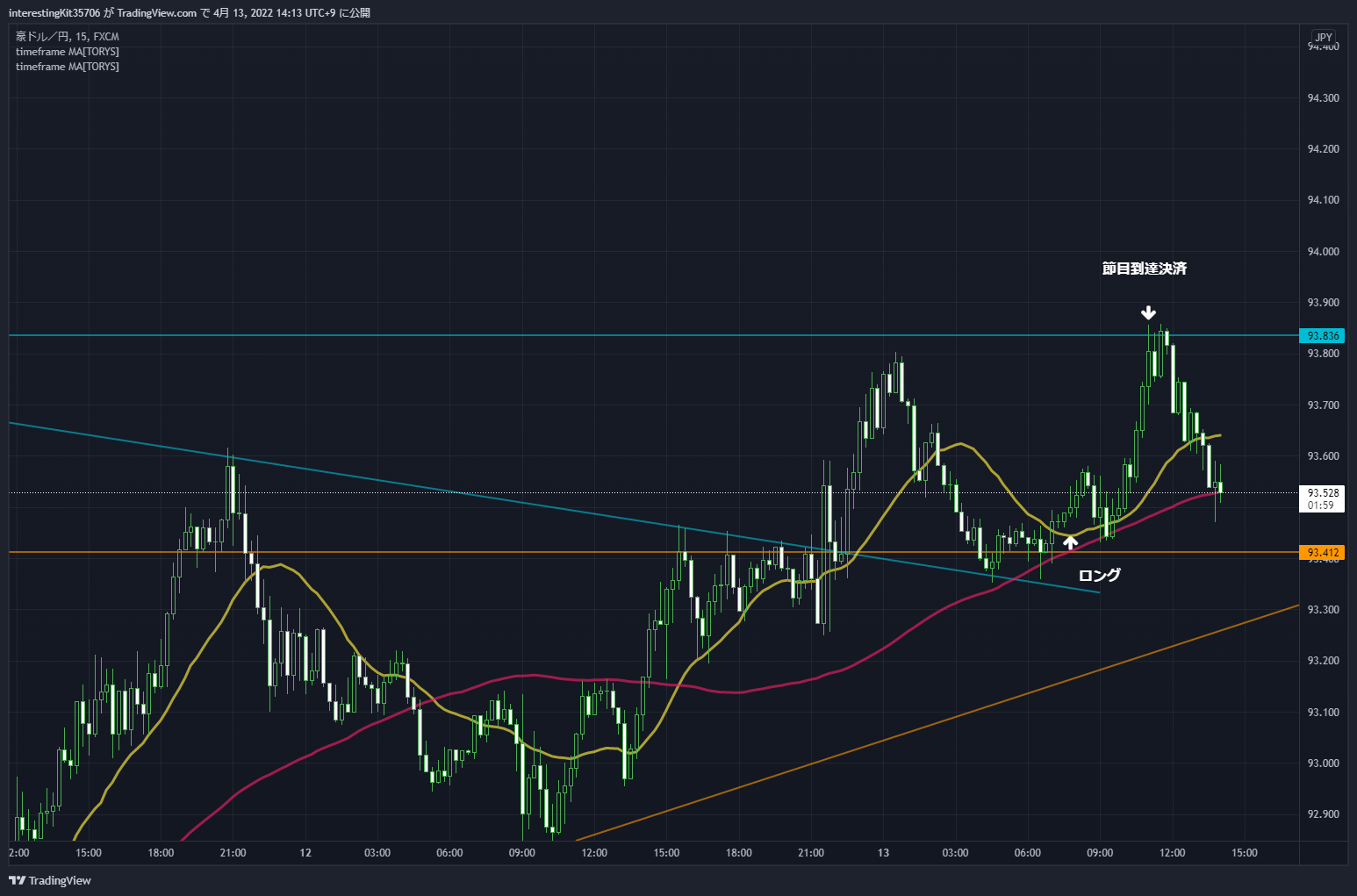This screenshot has width=1357, height=896.
Task: Click the first 03:00 time axis label
Action: tap(377, 853)
